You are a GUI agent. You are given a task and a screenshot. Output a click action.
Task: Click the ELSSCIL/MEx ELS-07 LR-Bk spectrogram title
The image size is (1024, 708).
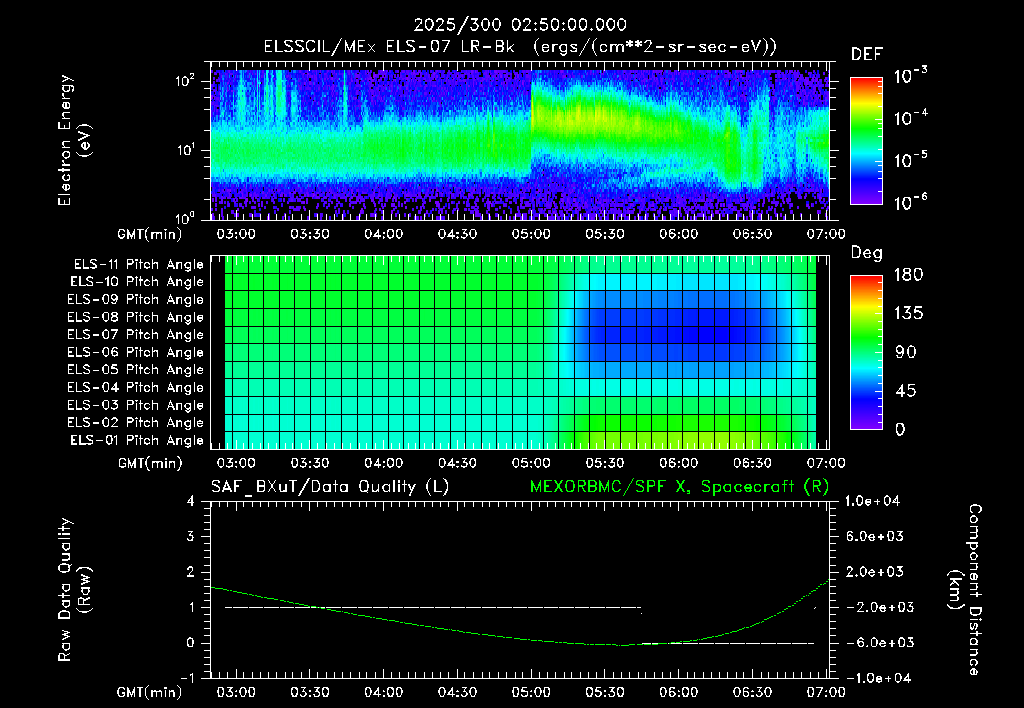(x=520, y=47)
